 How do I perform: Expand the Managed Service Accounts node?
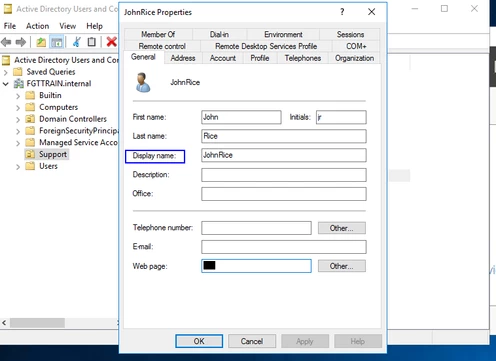(18, 143)
